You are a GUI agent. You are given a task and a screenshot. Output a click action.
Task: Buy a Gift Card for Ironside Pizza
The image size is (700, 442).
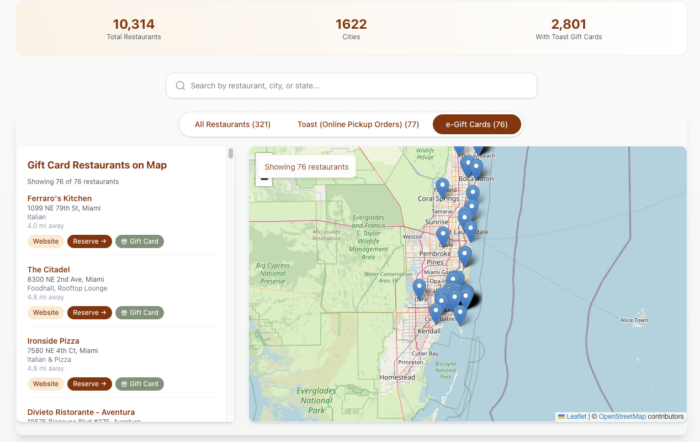pos(139,383)
